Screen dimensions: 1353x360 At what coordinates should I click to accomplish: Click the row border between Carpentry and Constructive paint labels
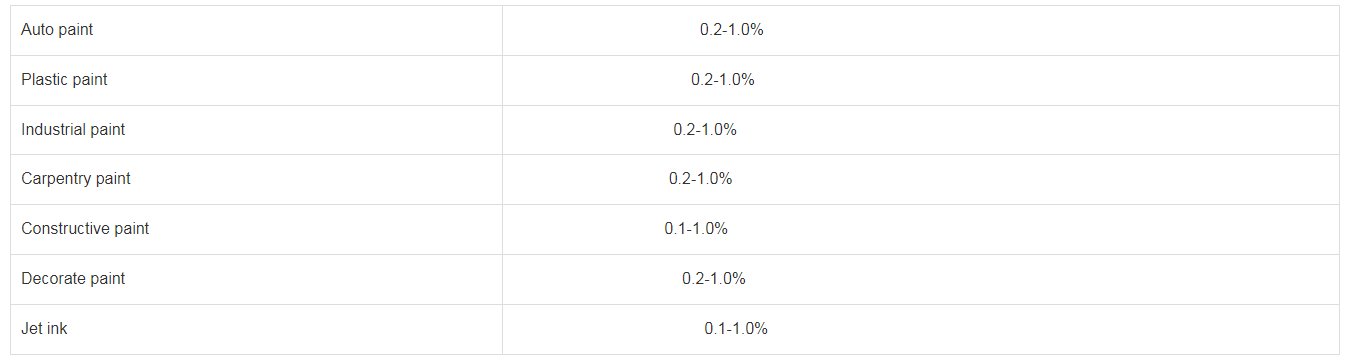click(256, 204)
